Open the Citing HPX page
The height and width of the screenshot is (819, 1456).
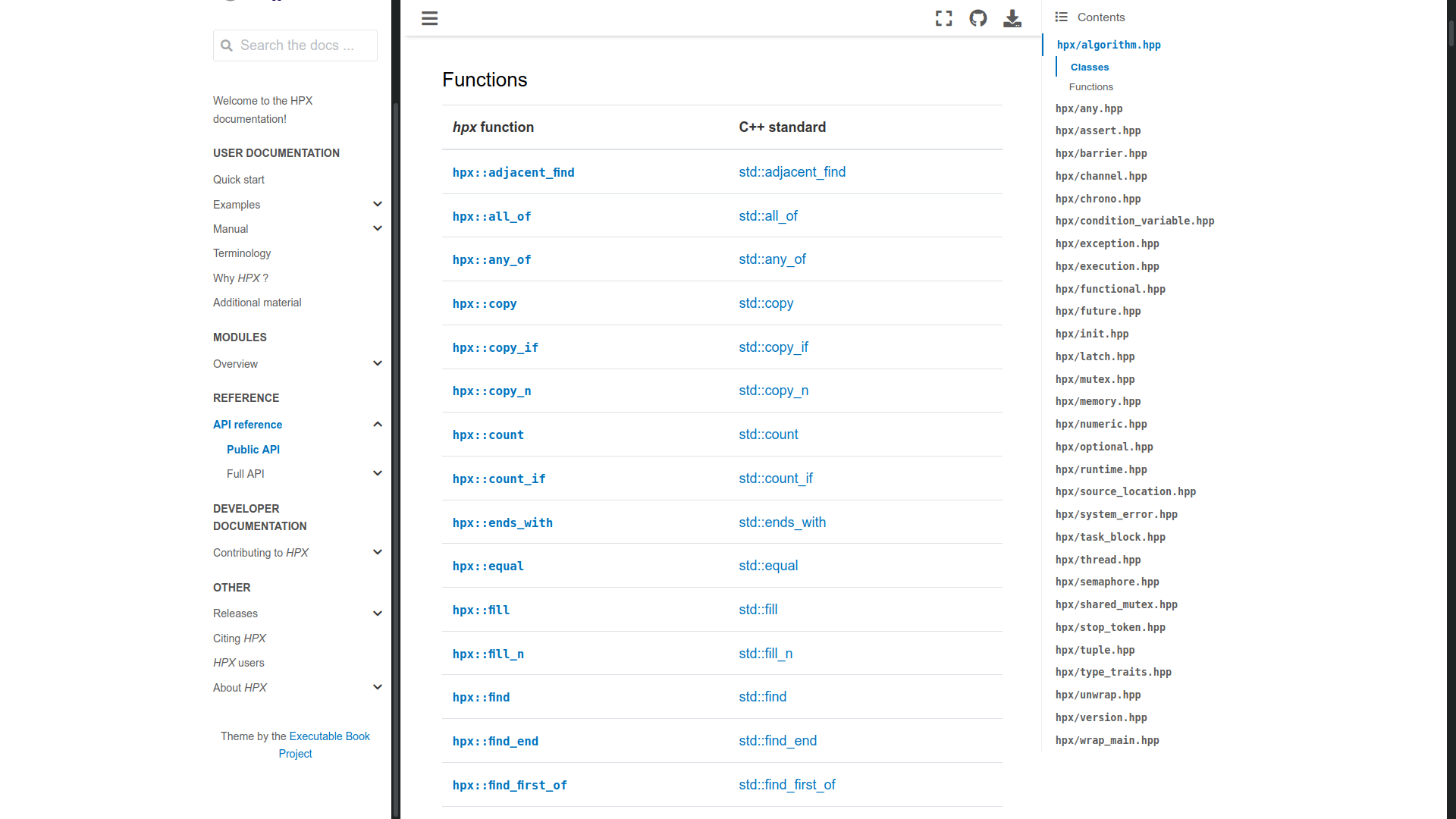(x=240, y=639)
